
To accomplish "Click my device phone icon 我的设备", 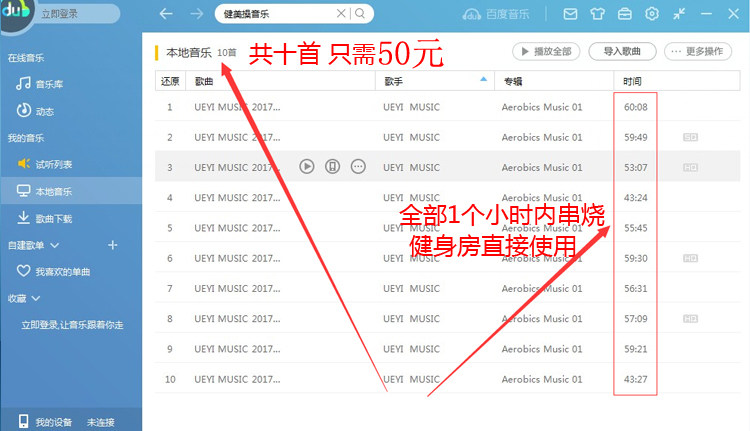I will [x=23, y=421].
